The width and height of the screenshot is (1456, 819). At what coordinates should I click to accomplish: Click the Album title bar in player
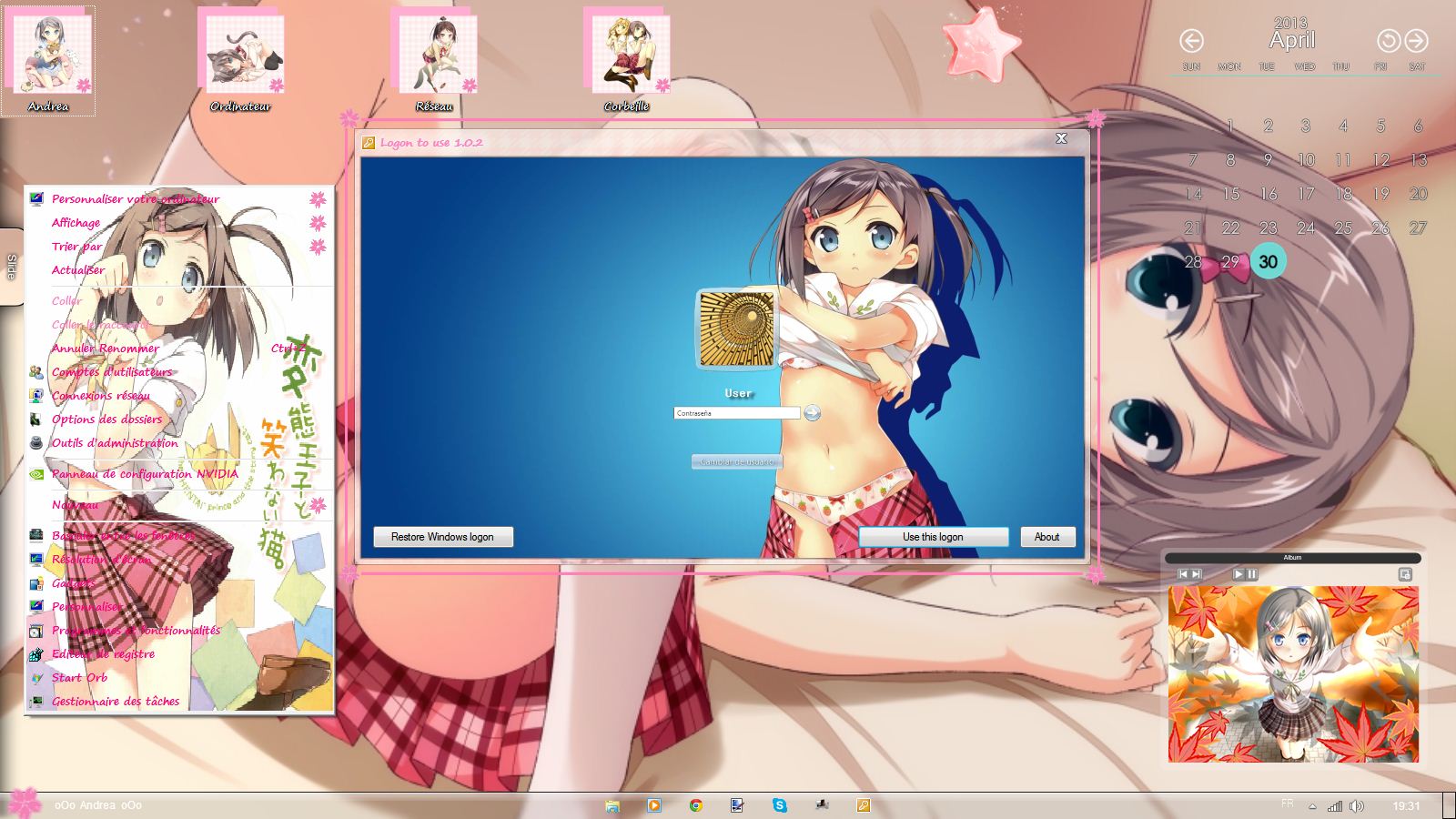pos(1292,558)
